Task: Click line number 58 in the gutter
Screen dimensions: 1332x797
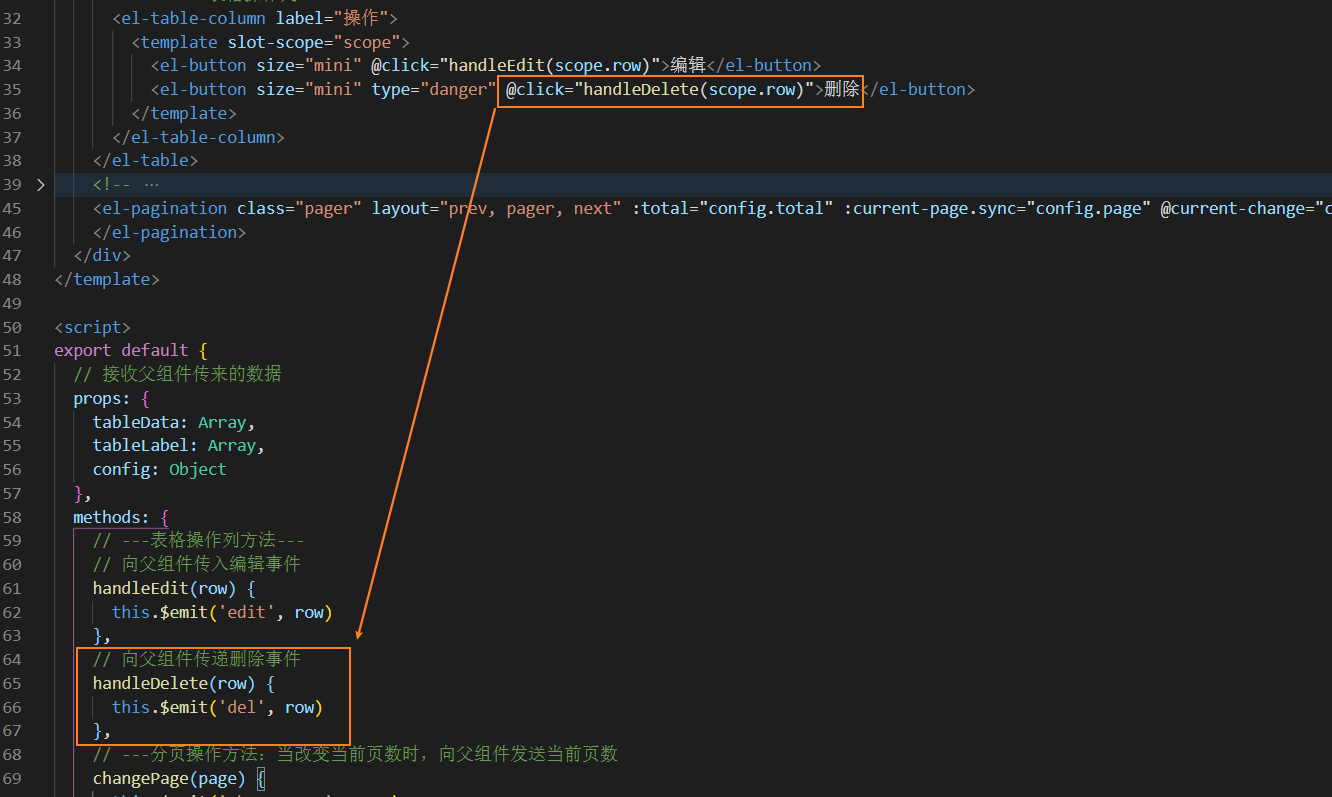Action: point(12,517)
